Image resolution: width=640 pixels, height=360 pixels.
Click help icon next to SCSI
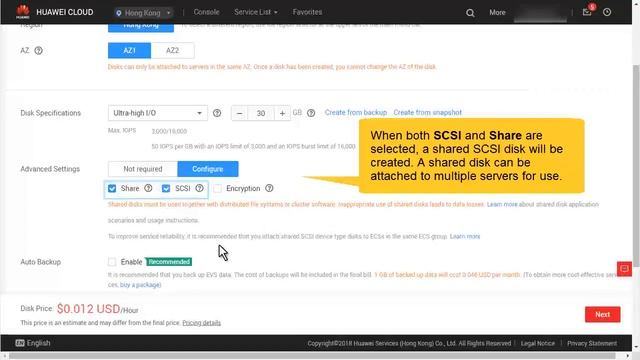[x=199, y=188]
